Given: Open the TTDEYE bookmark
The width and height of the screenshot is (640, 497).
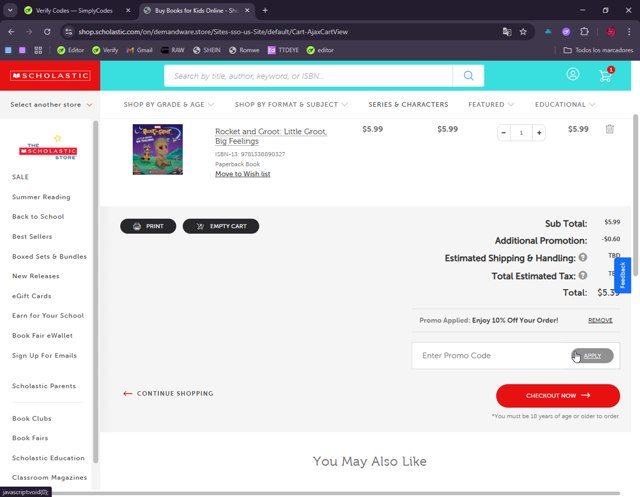Looking at the screenshot, I should 283,50.
